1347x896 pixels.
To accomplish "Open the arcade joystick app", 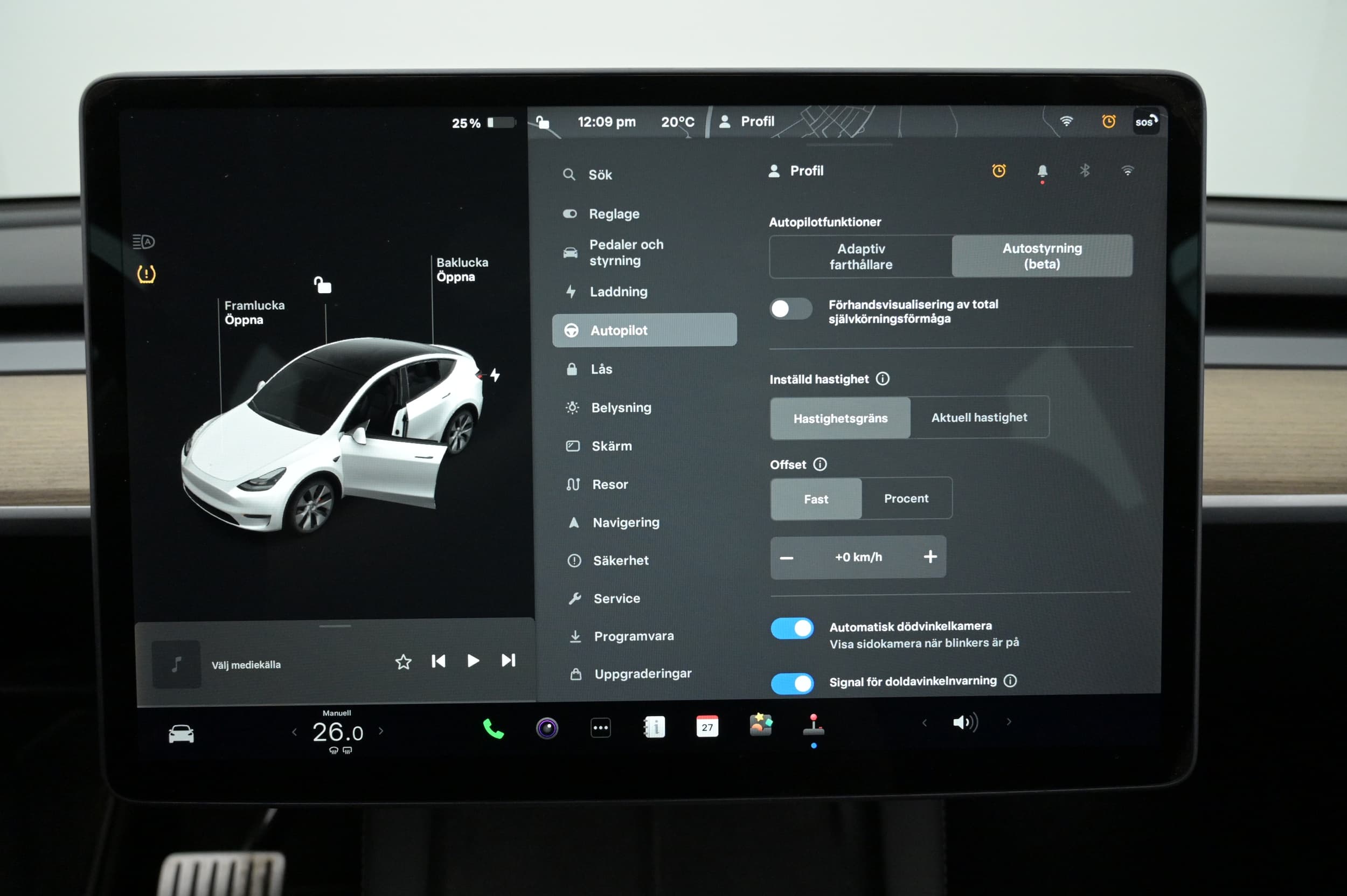I will [x=813, y=725].
